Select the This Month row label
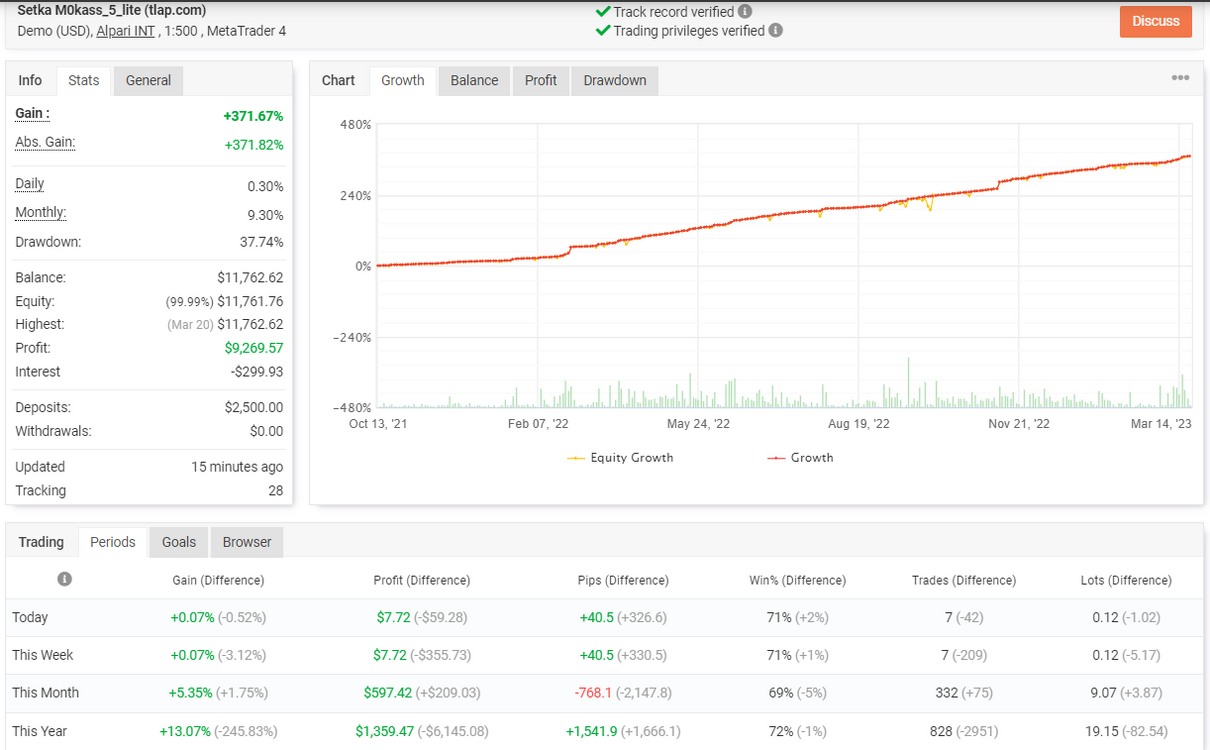The height and width of the screenshot is (750, 1210). [45, 693]
